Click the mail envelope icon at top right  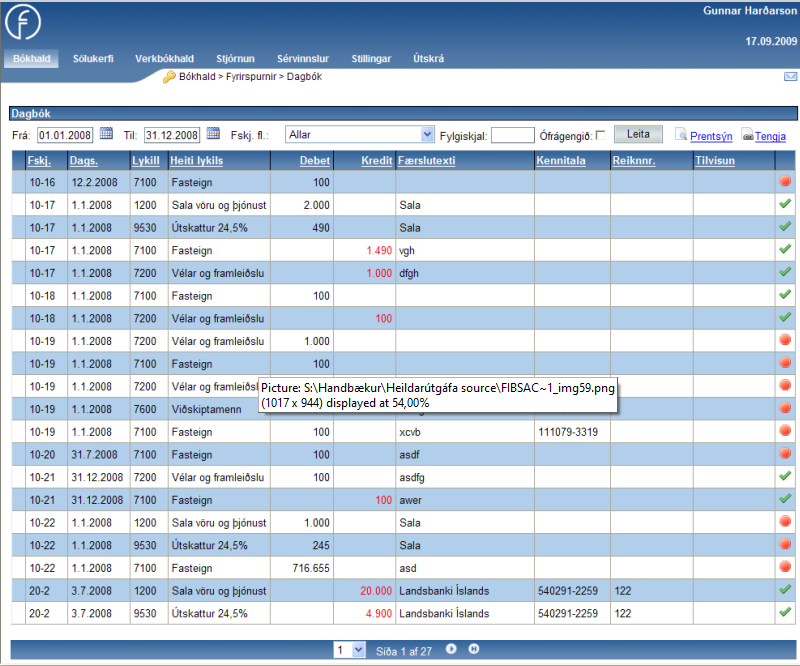(x=790, y=77)
